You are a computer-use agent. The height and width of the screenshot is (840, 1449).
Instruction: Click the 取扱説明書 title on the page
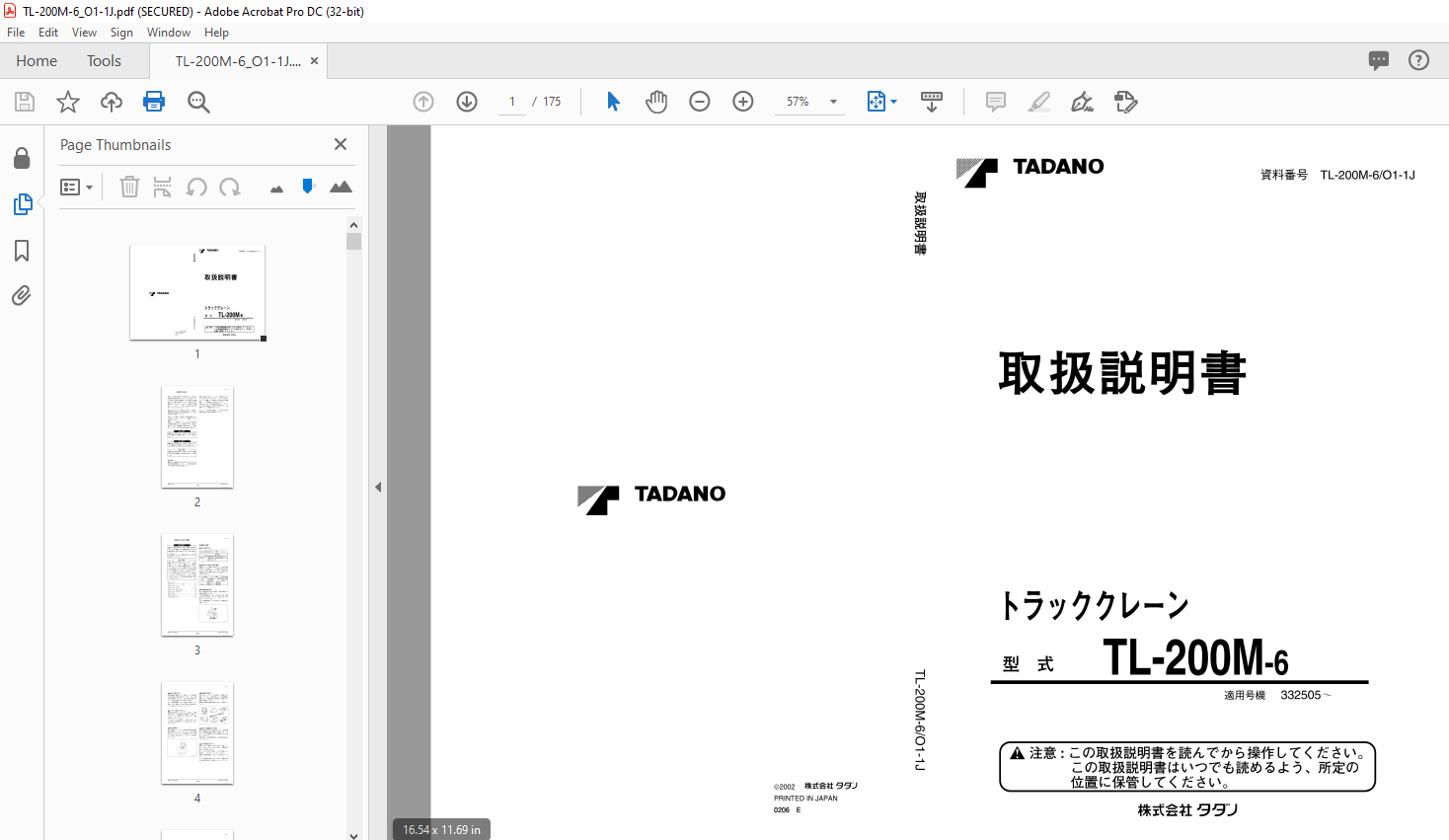pyautogui.click(x=1122, y=374)
